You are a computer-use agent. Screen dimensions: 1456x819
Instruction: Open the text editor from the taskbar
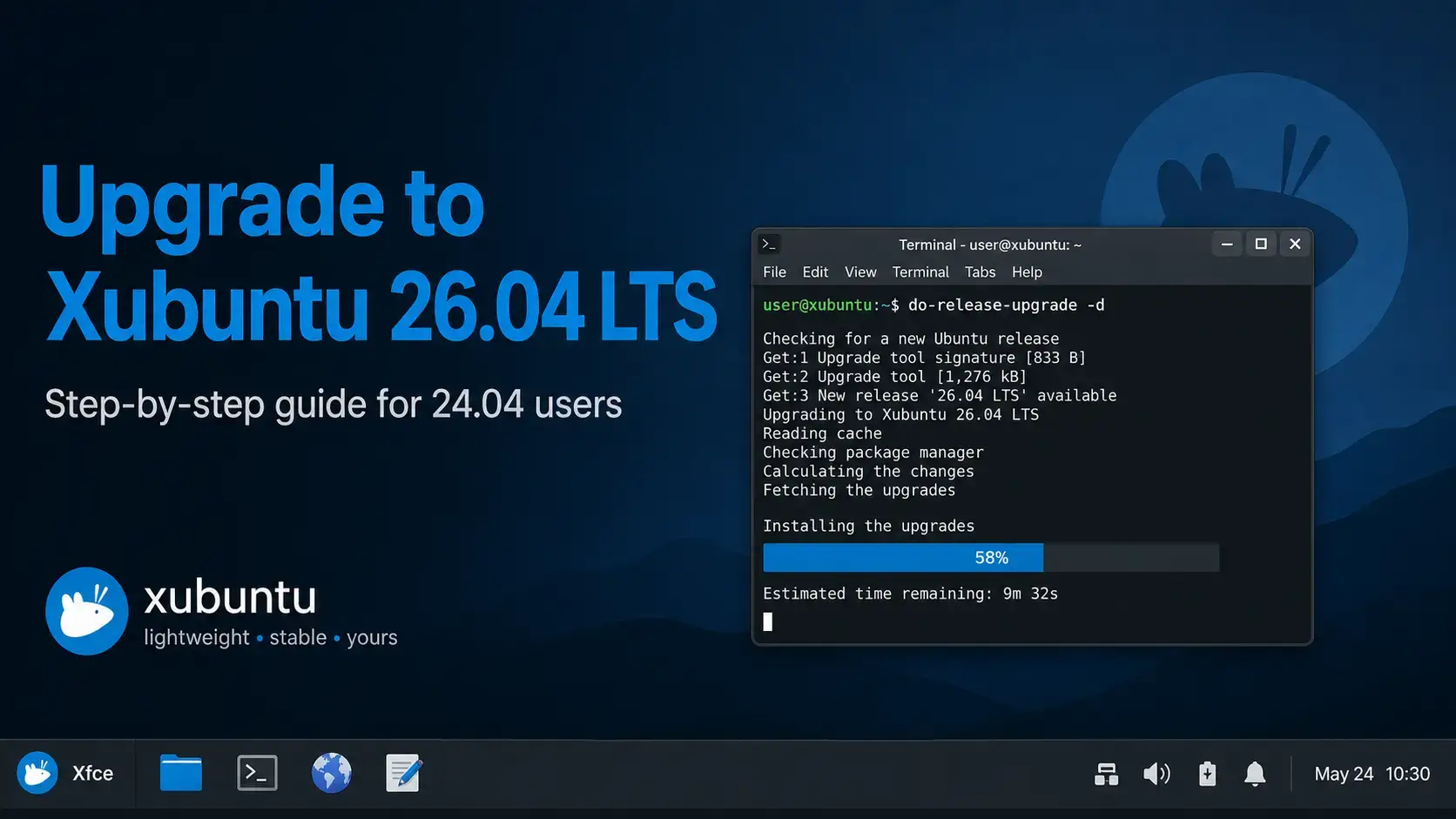coord(403,771)
